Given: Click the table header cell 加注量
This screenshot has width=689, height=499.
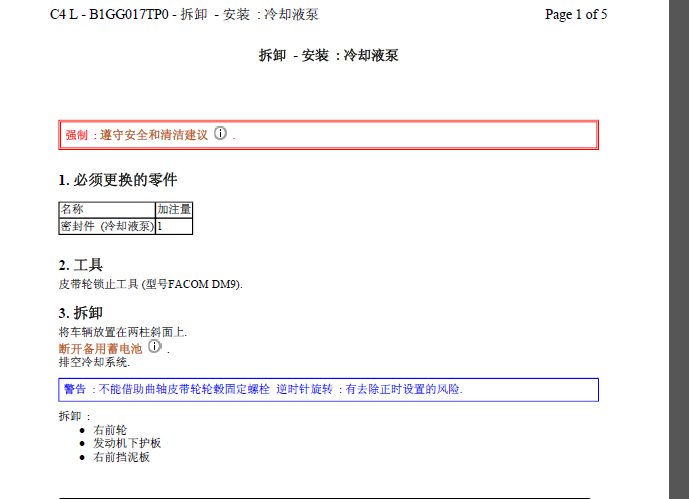Looking at the screenshot, I should click(174, 210).
